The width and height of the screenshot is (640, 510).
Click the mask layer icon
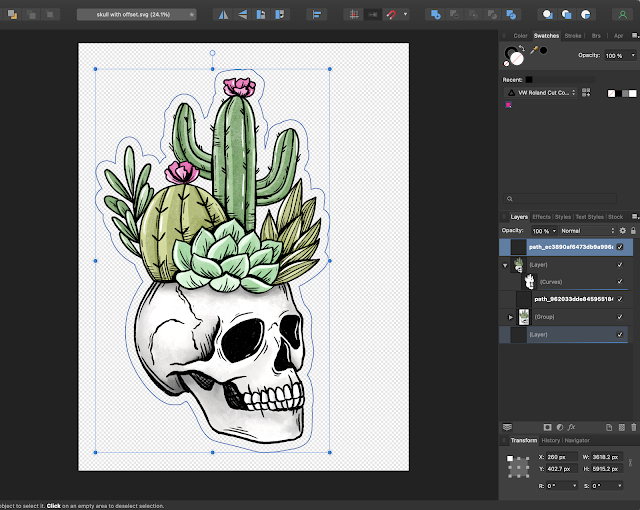547,427
